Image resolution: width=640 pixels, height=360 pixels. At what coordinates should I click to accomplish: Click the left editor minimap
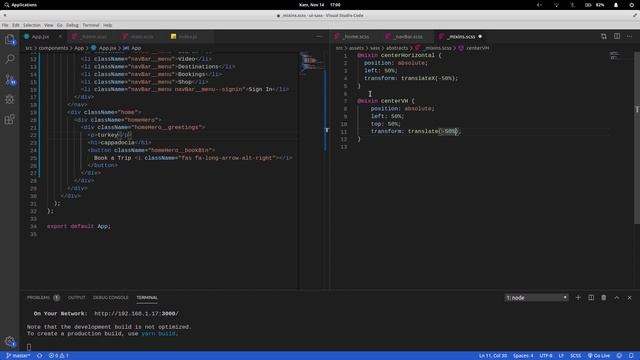[311, 63]
